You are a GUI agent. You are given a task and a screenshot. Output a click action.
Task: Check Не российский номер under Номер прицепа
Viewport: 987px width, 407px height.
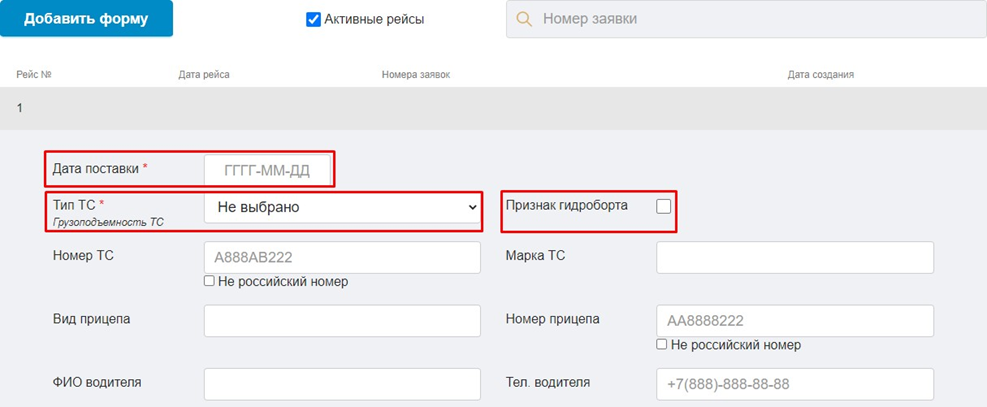tap(662, 345)
